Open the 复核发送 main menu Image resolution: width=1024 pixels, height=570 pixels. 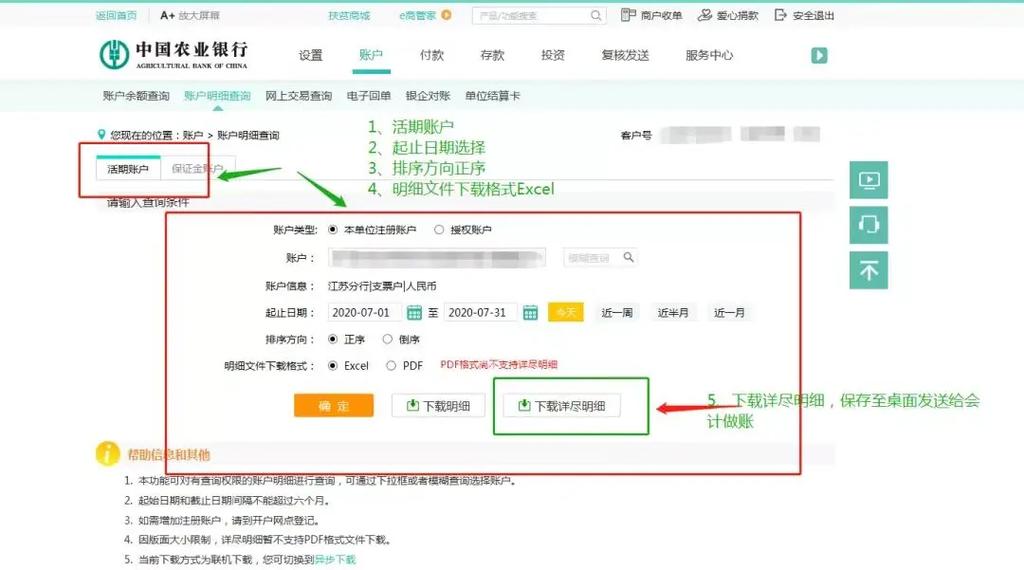(626, 55)
